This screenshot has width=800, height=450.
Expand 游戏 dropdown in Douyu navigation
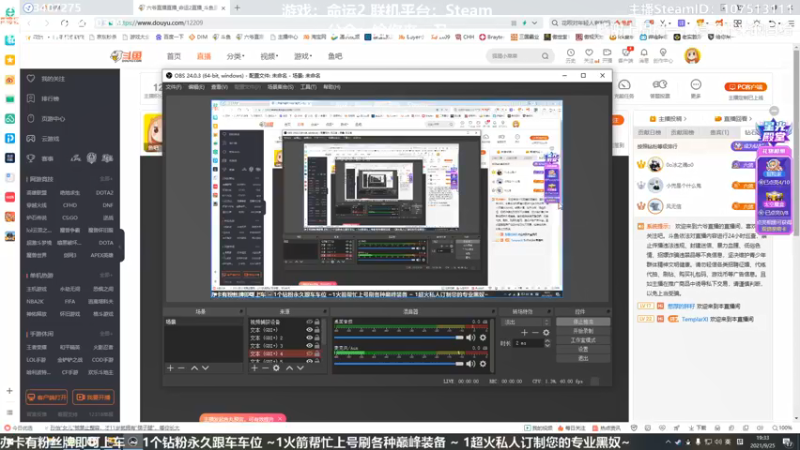click(x=303, y=56)
